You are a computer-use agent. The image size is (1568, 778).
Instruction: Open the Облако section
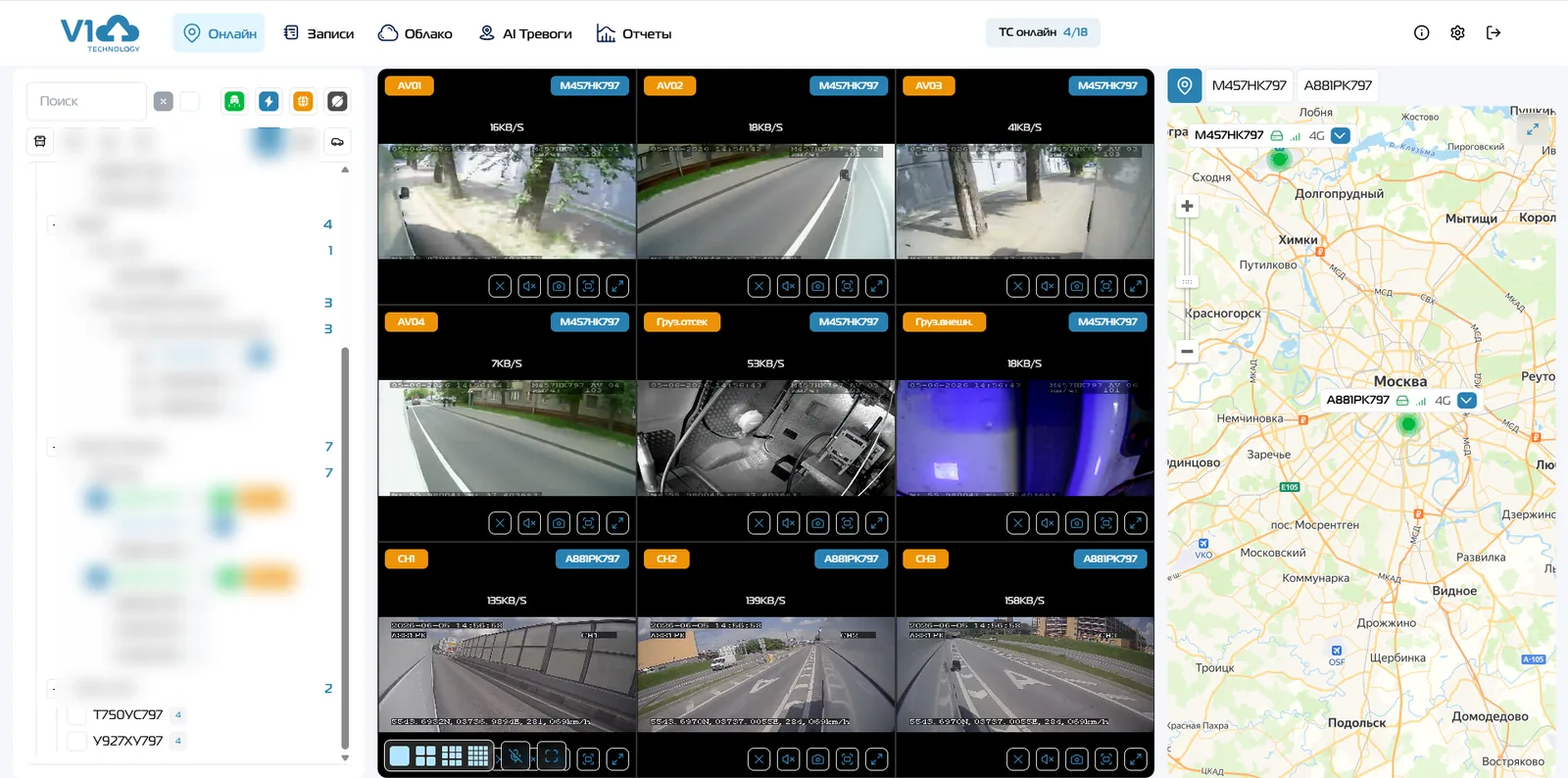point(416,33)
